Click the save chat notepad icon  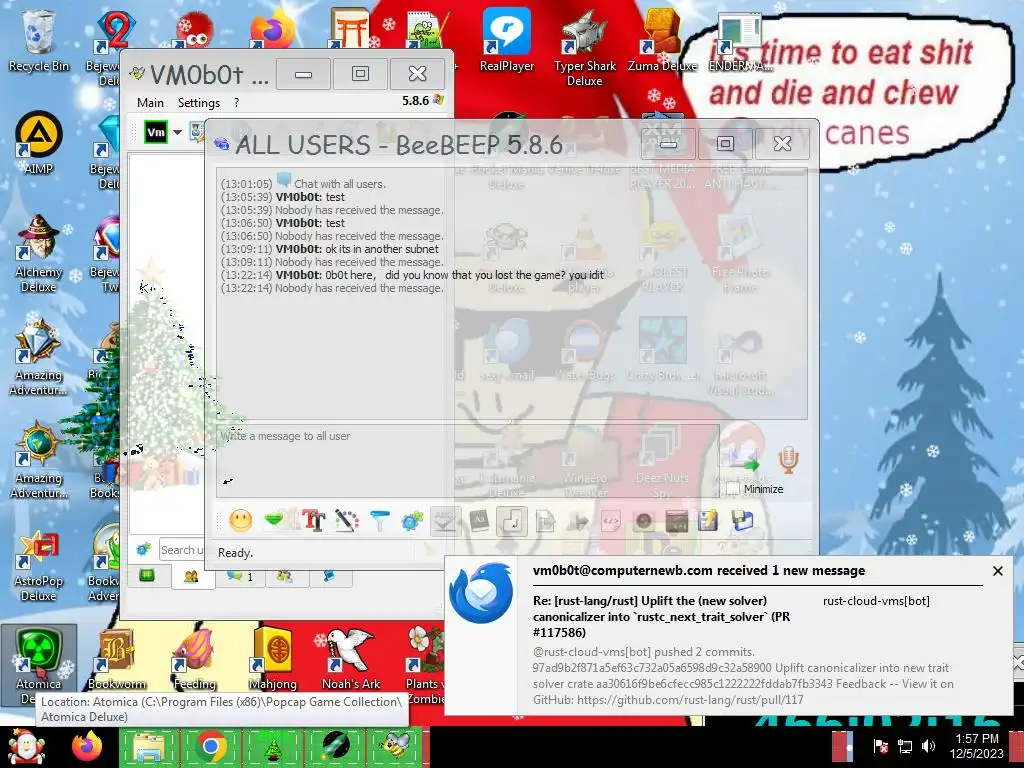(x=709, y=520)
